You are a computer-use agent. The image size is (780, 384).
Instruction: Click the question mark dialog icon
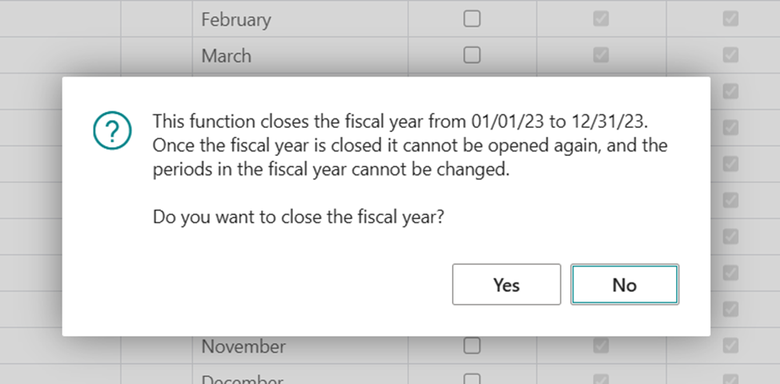pyautogui.click(x=112, y=130)
